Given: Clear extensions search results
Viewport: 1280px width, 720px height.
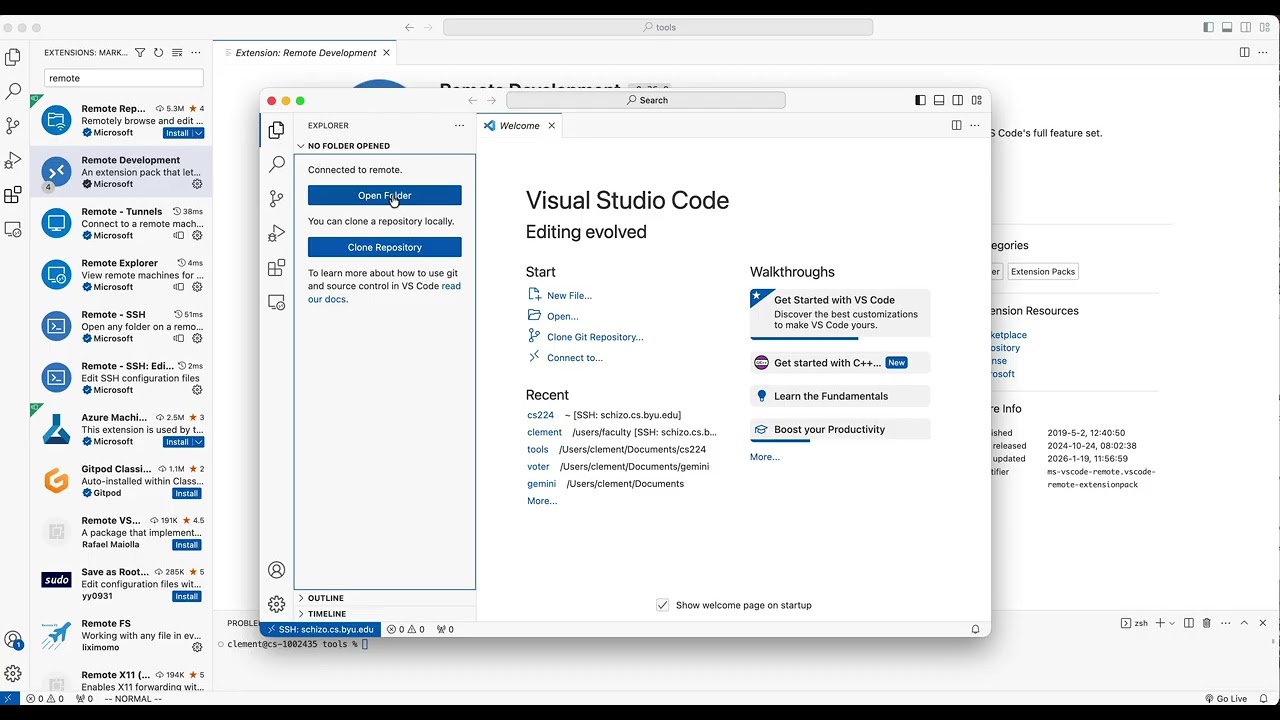Looking at the screenshot, I should 177,52.
